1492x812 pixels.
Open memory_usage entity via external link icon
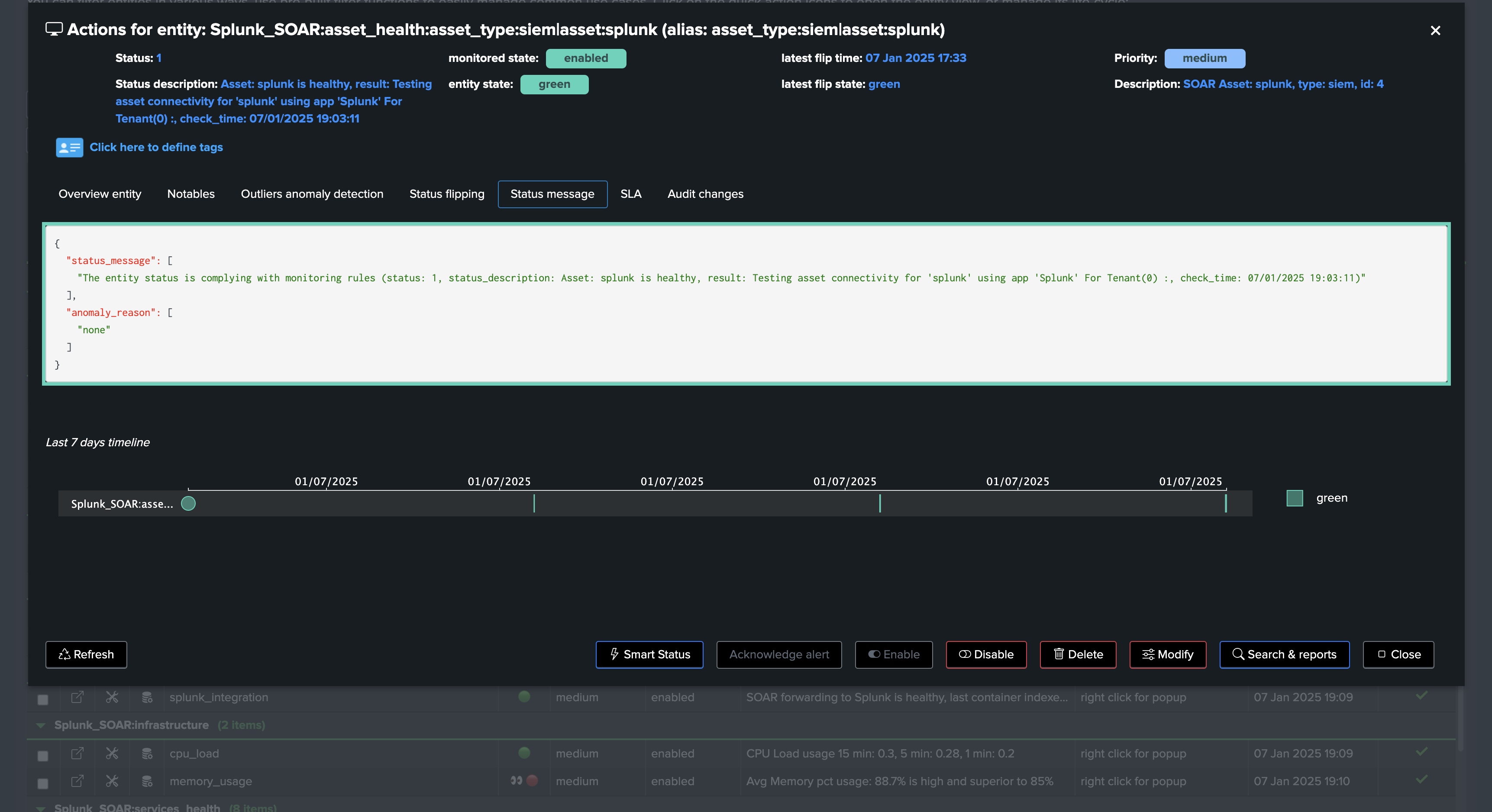[x=77, y=781]
